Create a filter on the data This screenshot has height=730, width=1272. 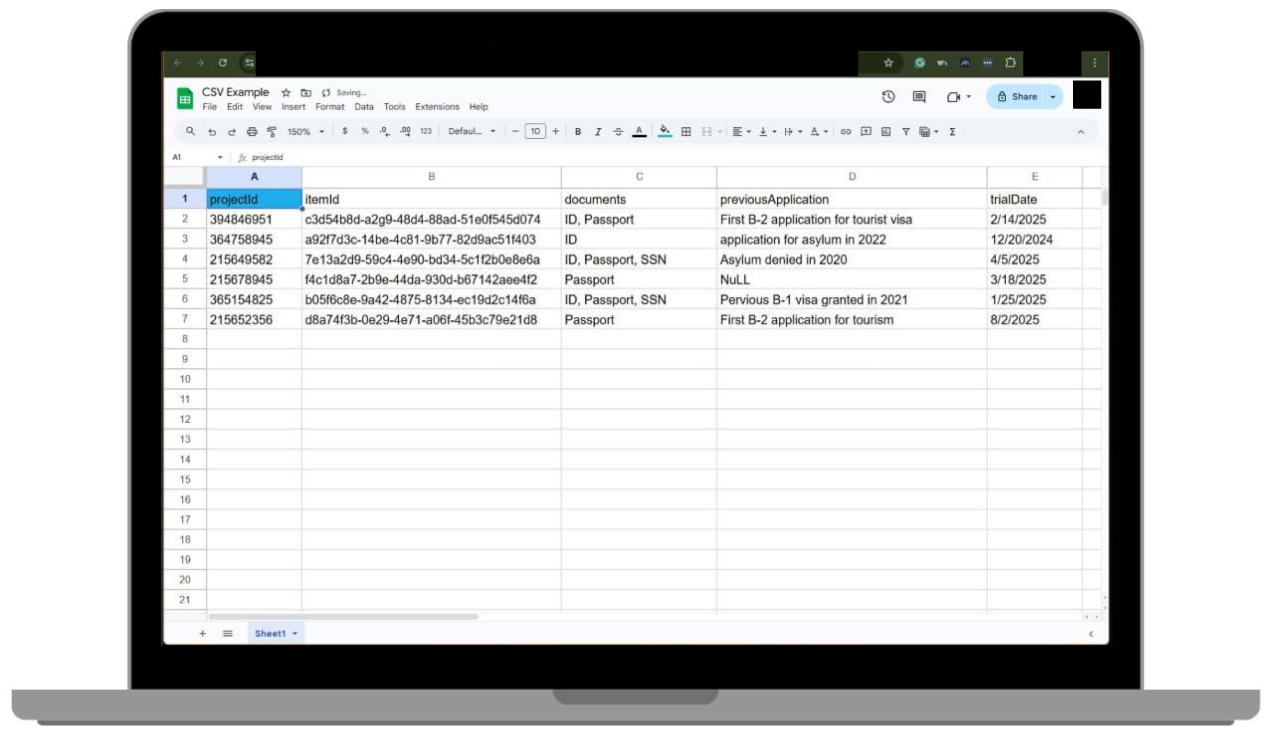906,130
